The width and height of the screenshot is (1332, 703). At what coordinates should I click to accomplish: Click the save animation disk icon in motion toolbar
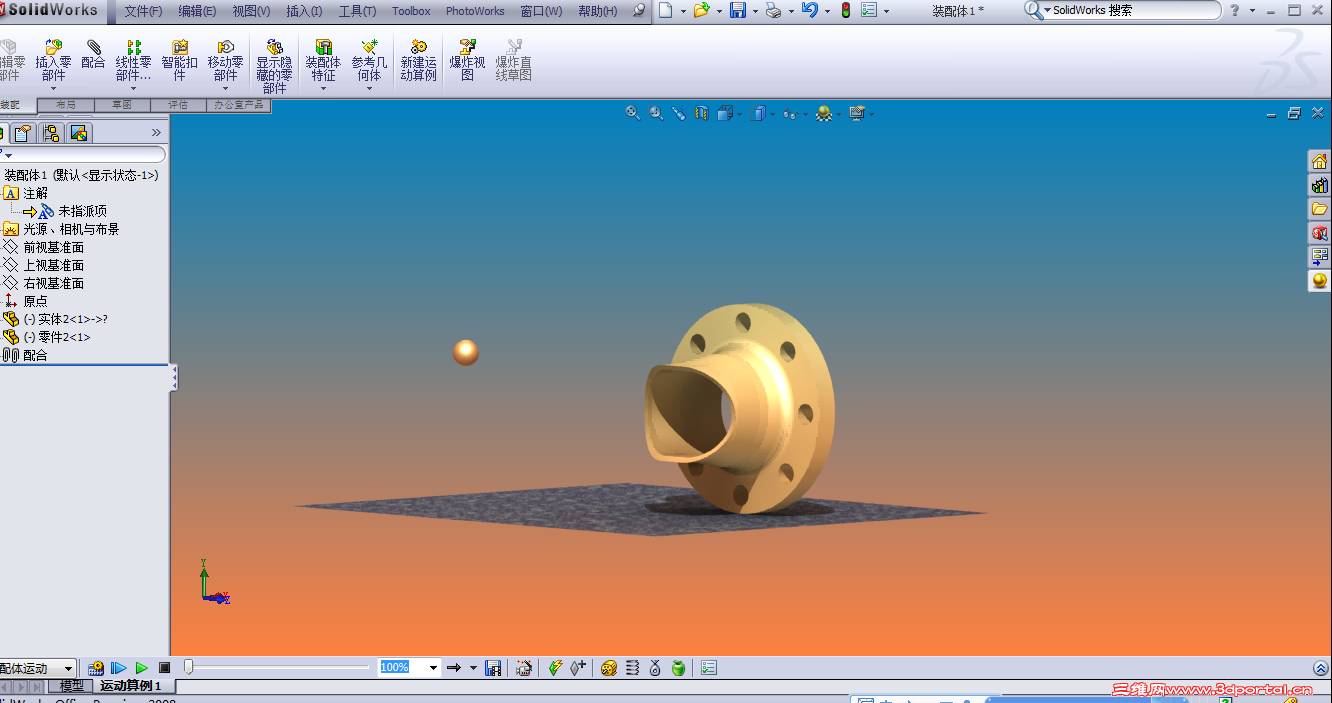coord(493,667)
